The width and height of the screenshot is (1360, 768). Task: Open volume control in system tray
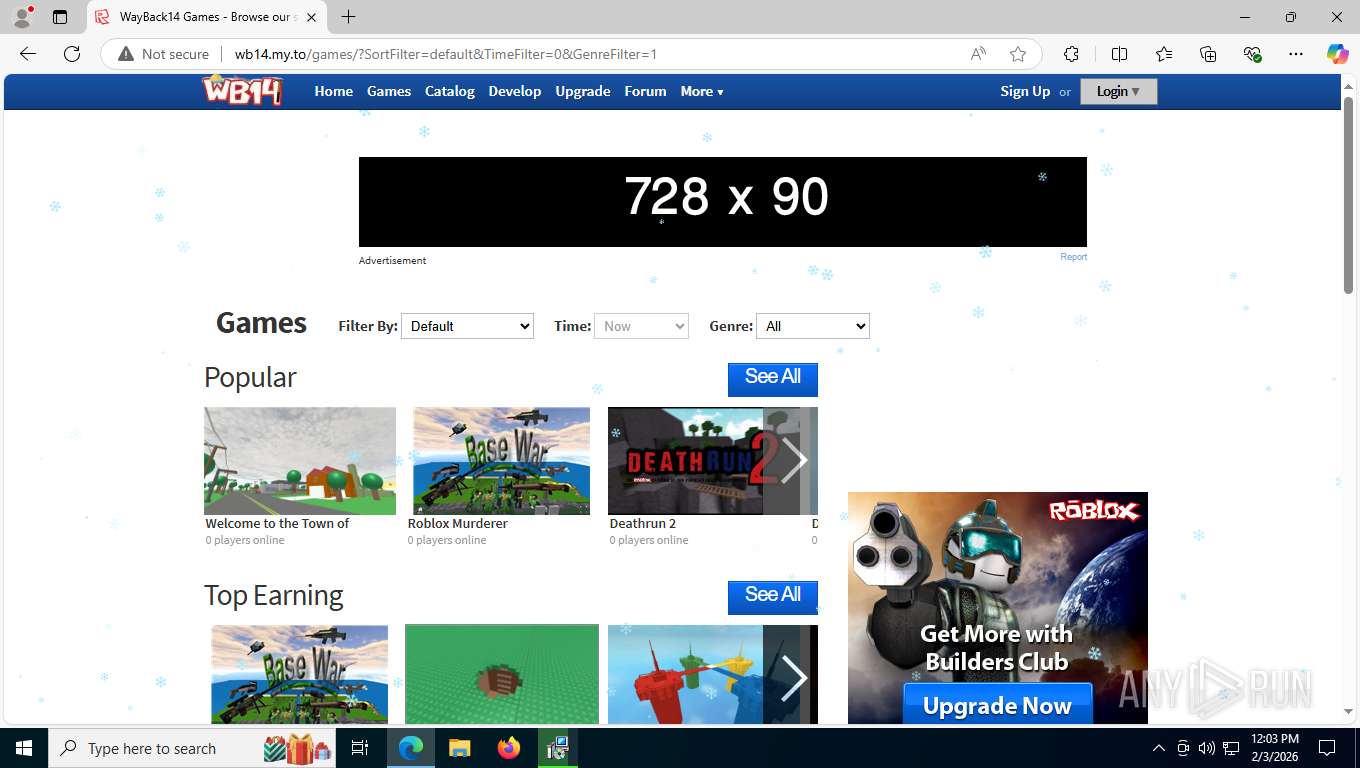(1207, 748)
